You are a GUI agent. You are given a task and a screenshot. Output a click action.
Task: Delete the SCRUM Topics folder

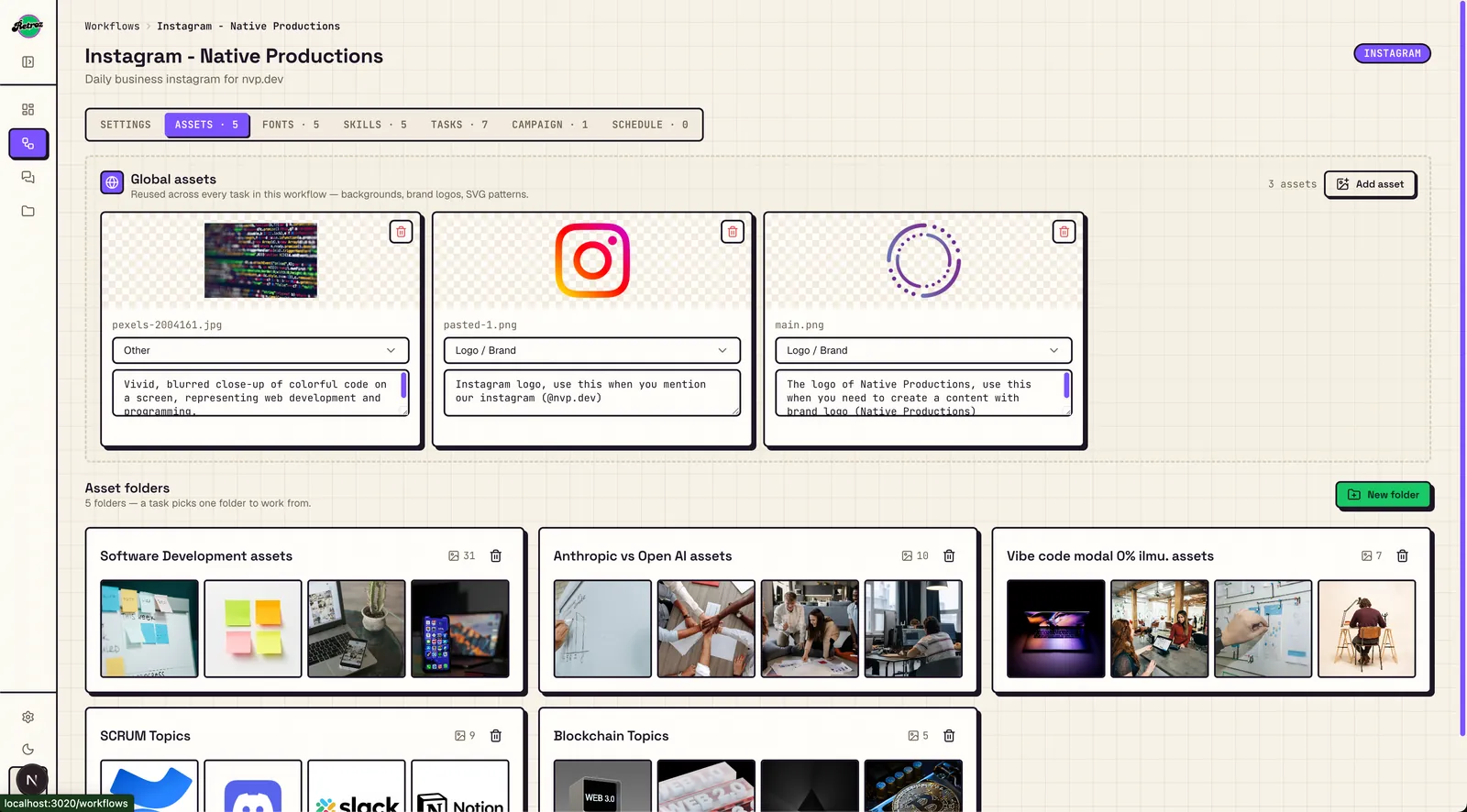pyautogui.click(x=496, y=736)
